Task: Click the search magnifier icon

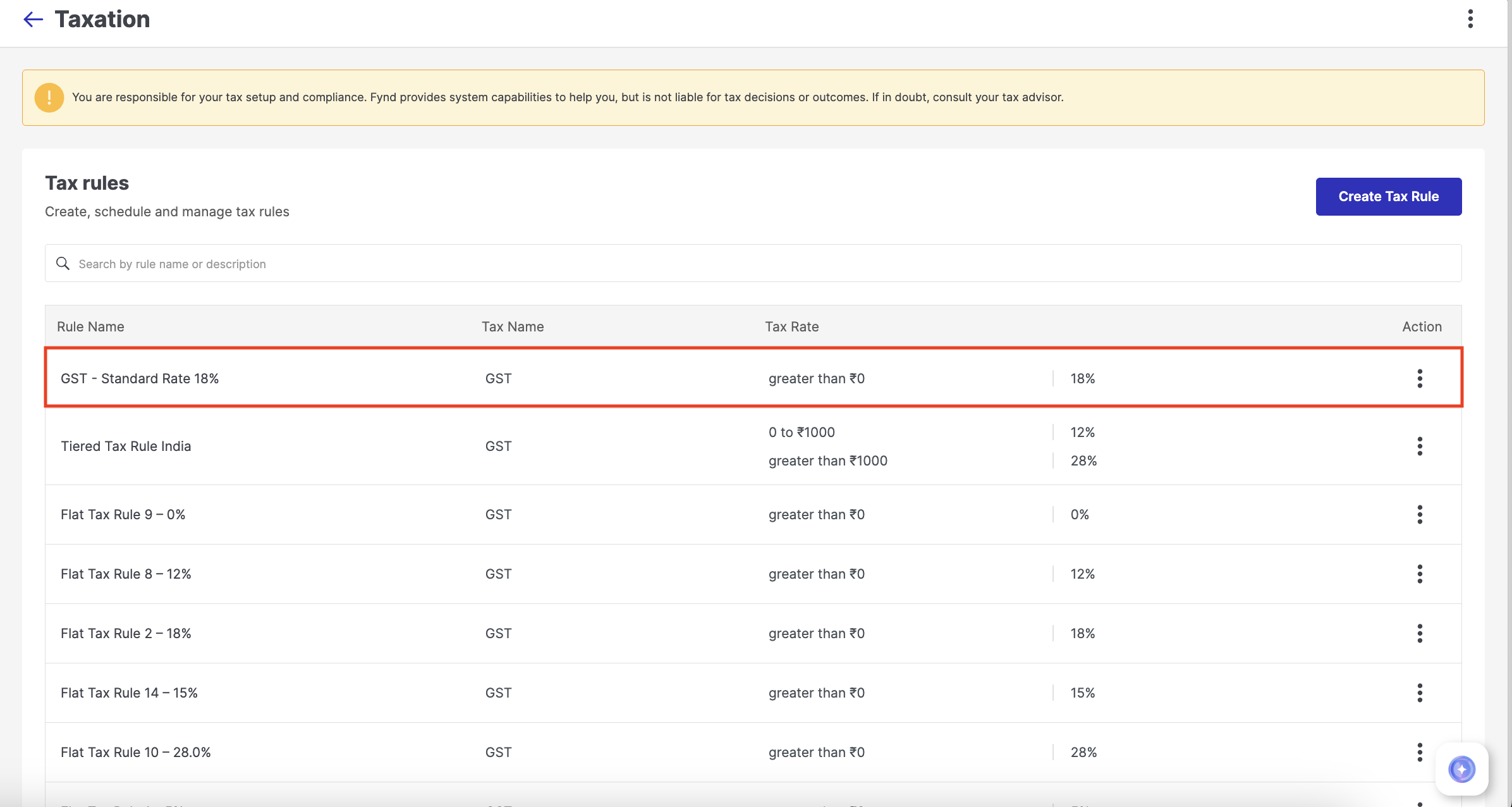Action: 63,263
